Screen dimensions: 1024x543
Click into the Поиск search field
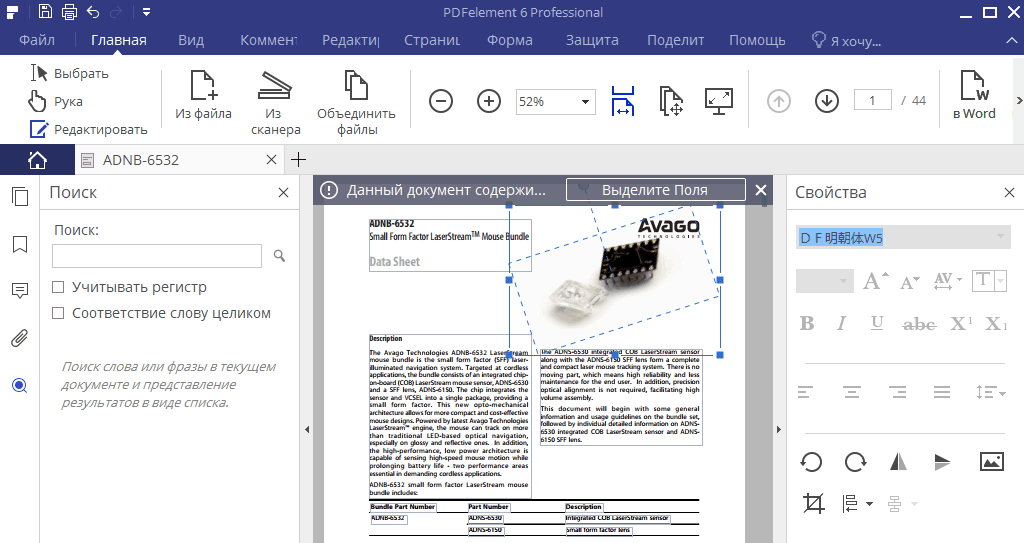click(x=157, y=256)
